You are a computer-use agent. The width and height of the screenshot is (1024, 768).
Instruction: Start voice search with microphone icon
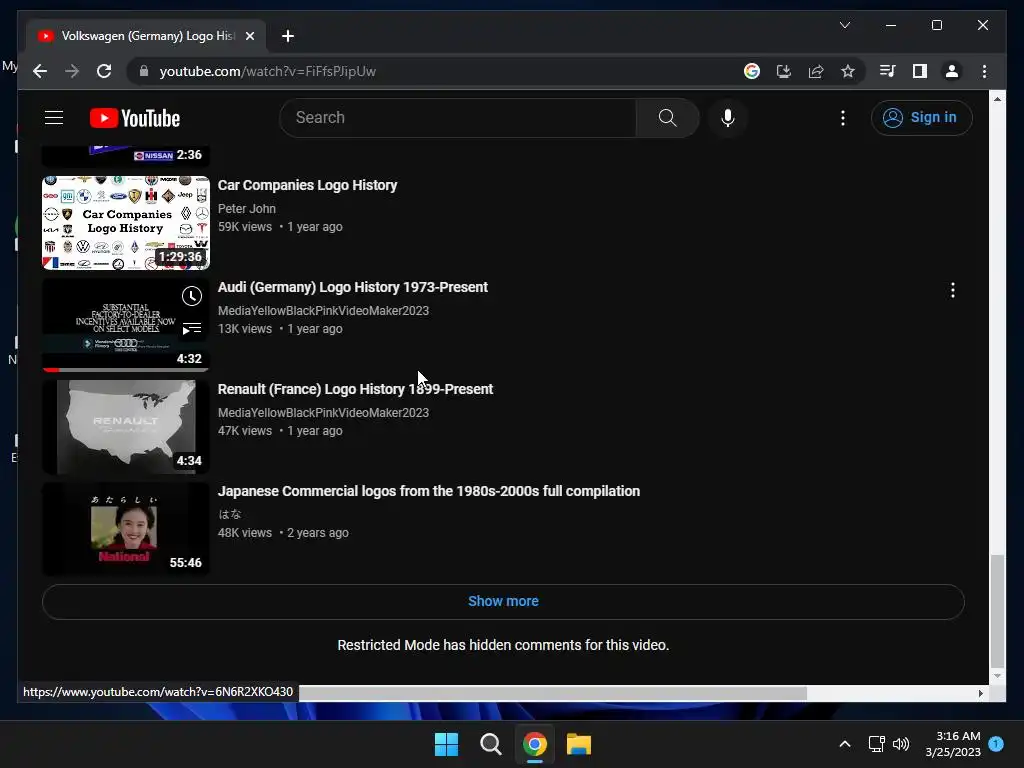pos(728,118)
